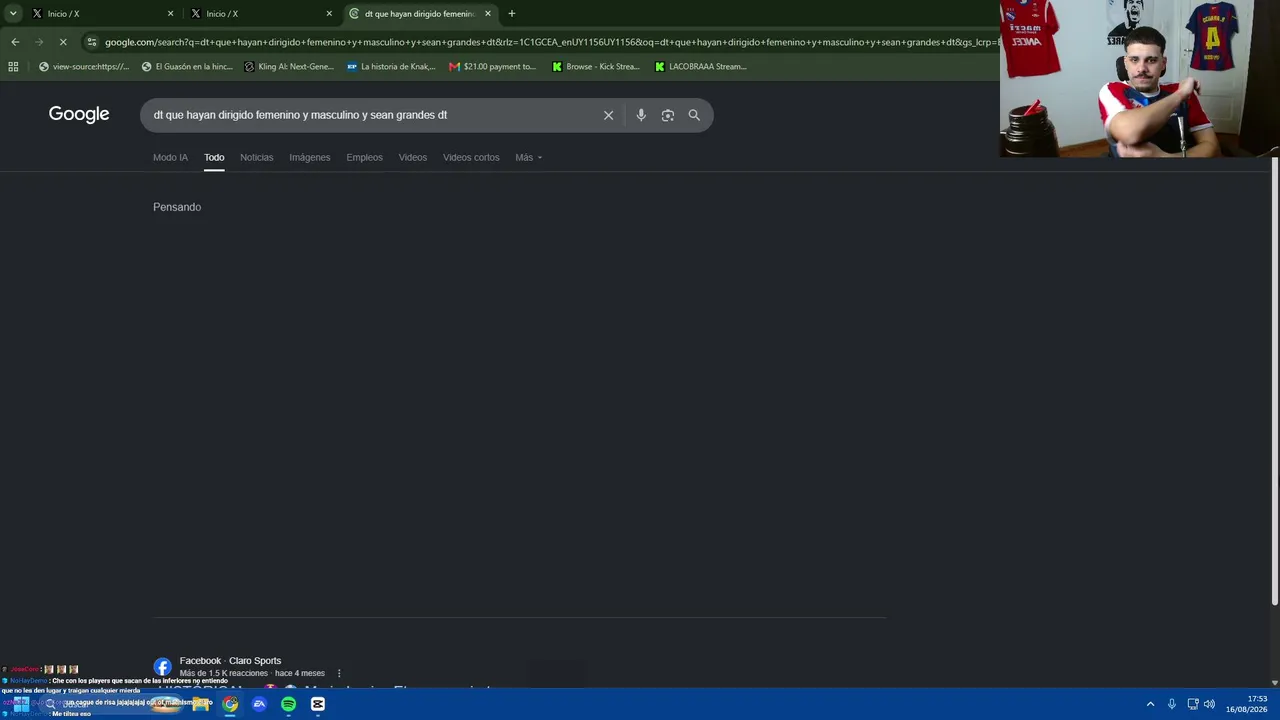Image resolution: width=1280 pixels, height=720 pixels.
Task: Open the 'La historia de Knak...' bookmark
Action: pyautogui.click(x=391, y=67)
